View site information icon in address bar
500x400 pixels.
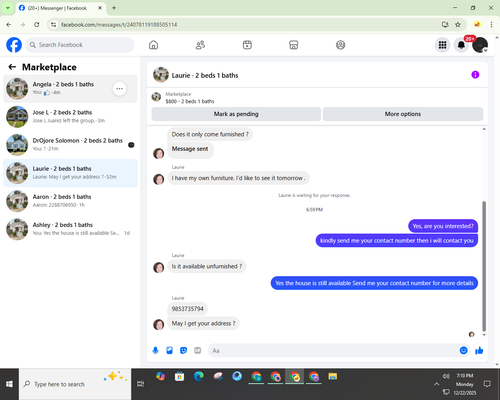[x=53, y=24]
